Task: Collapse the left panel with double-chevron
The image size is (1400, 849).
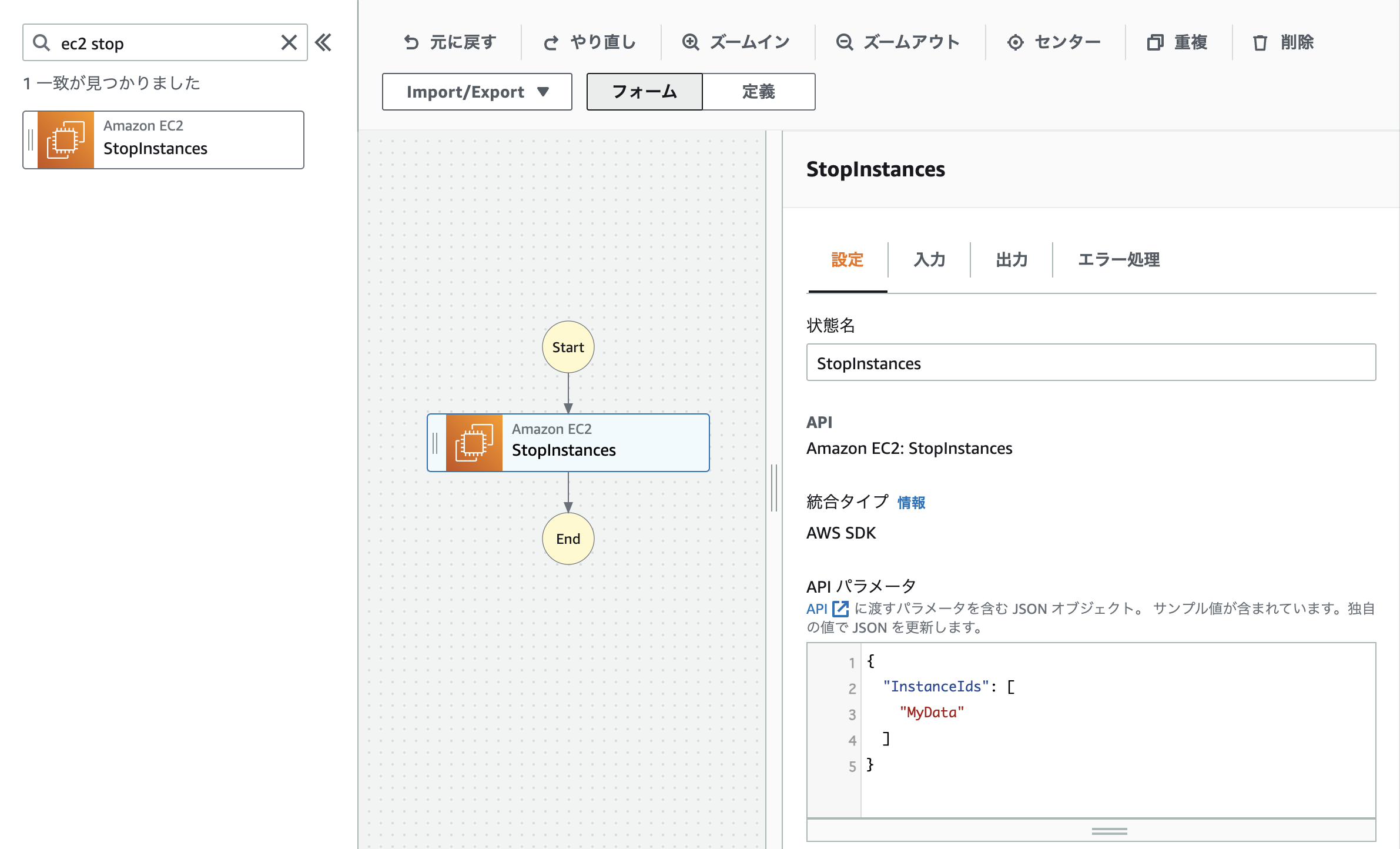Action: pos(323,42)
